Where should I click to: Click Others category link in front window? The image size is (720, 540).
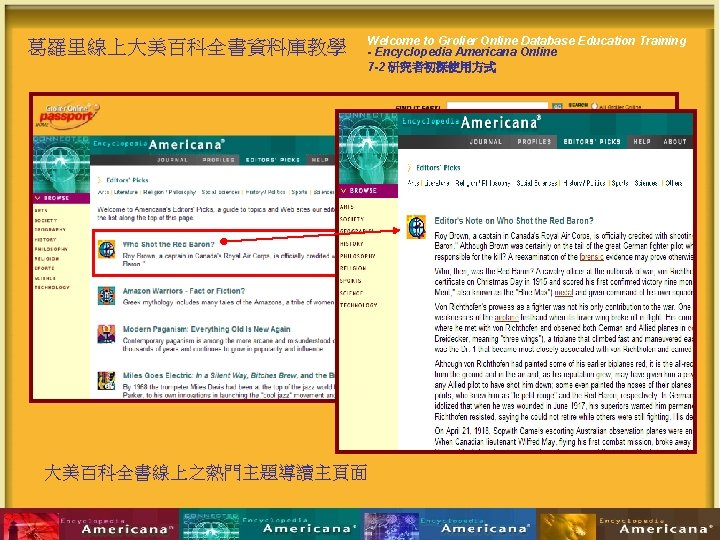tap(673, 183)
